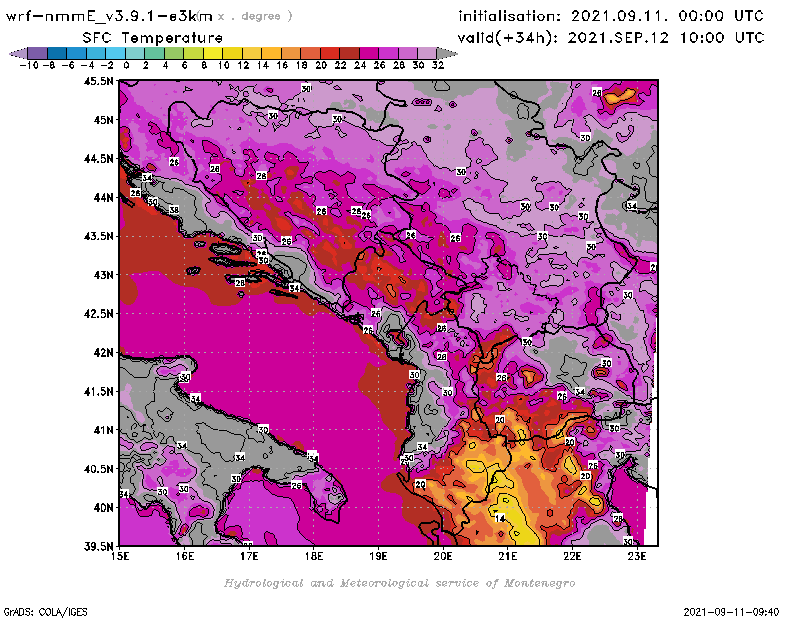
Task: Click the legend value 0
Action: click(126, 65)
